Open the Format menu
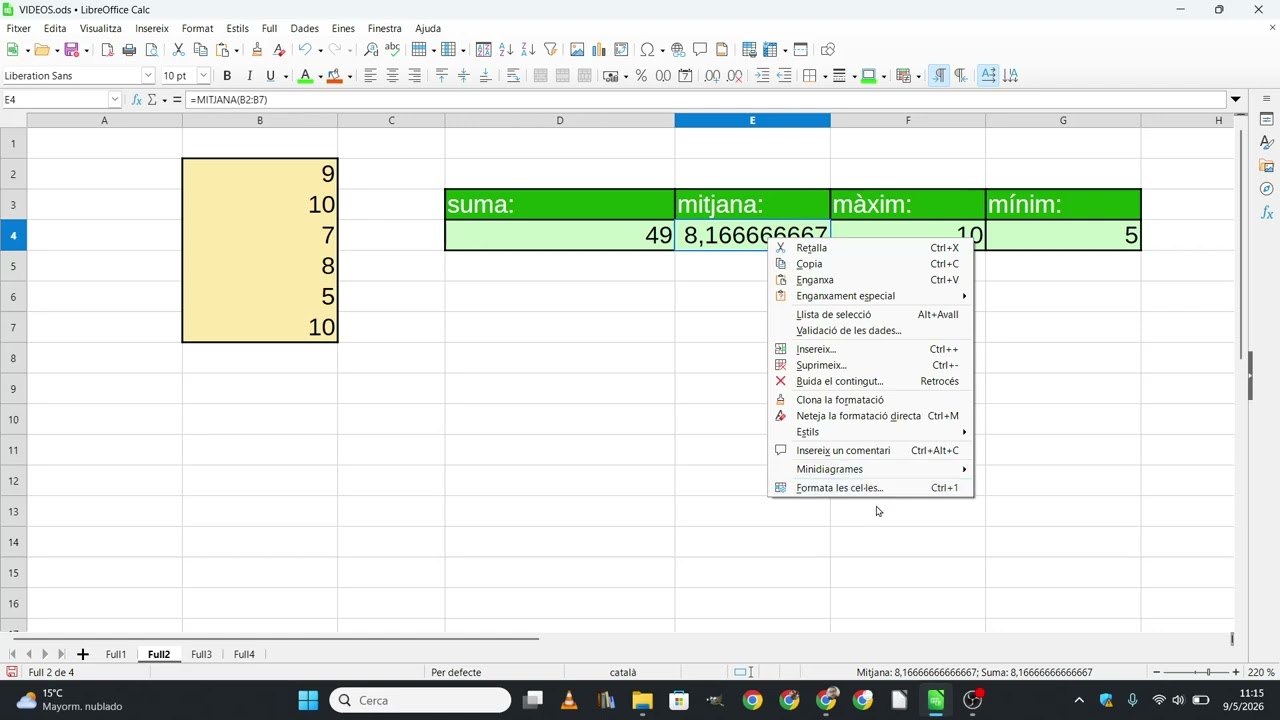 [x=197, y=28]
